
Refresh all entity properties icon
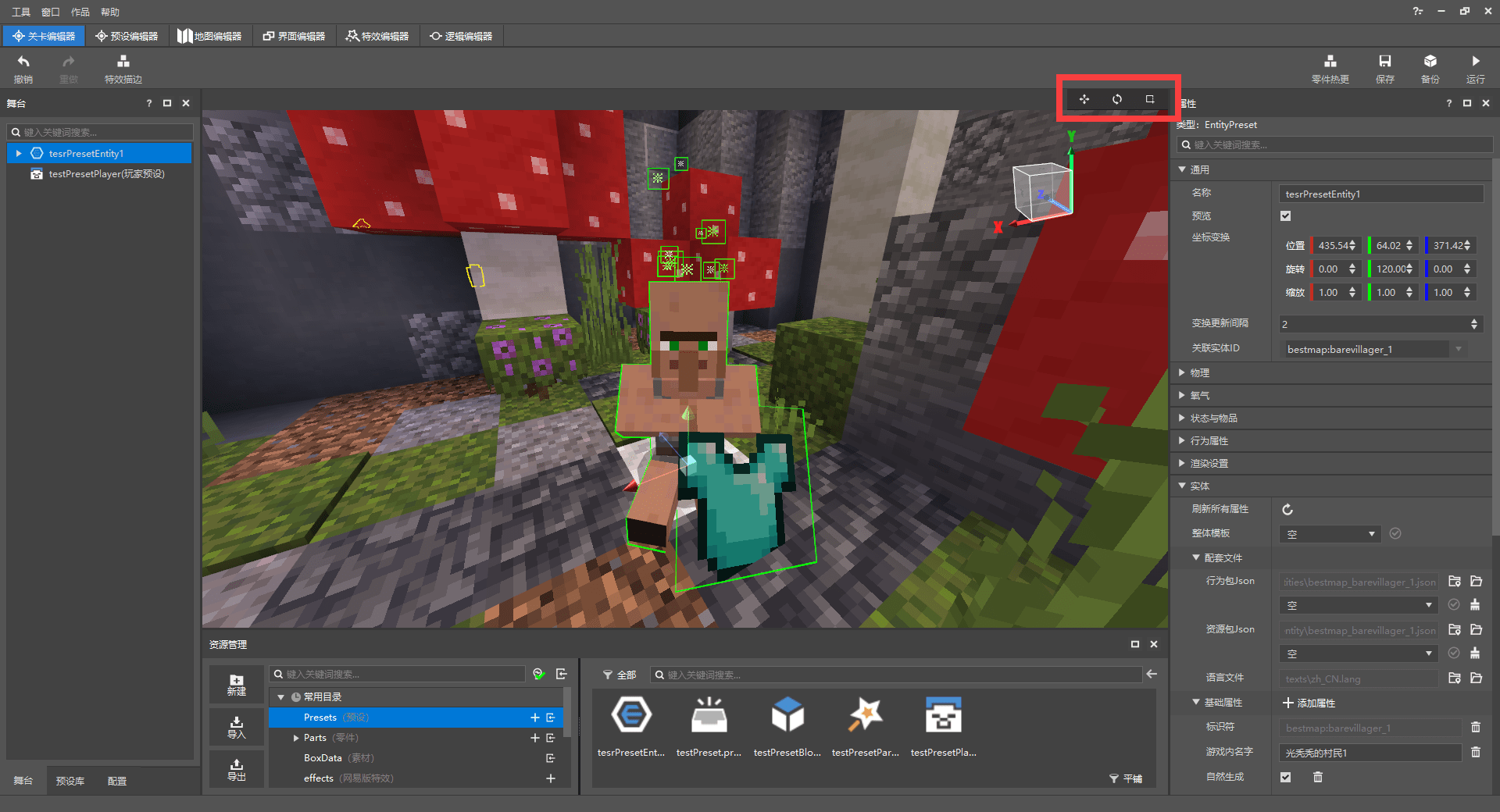[x=1287, y=510]
